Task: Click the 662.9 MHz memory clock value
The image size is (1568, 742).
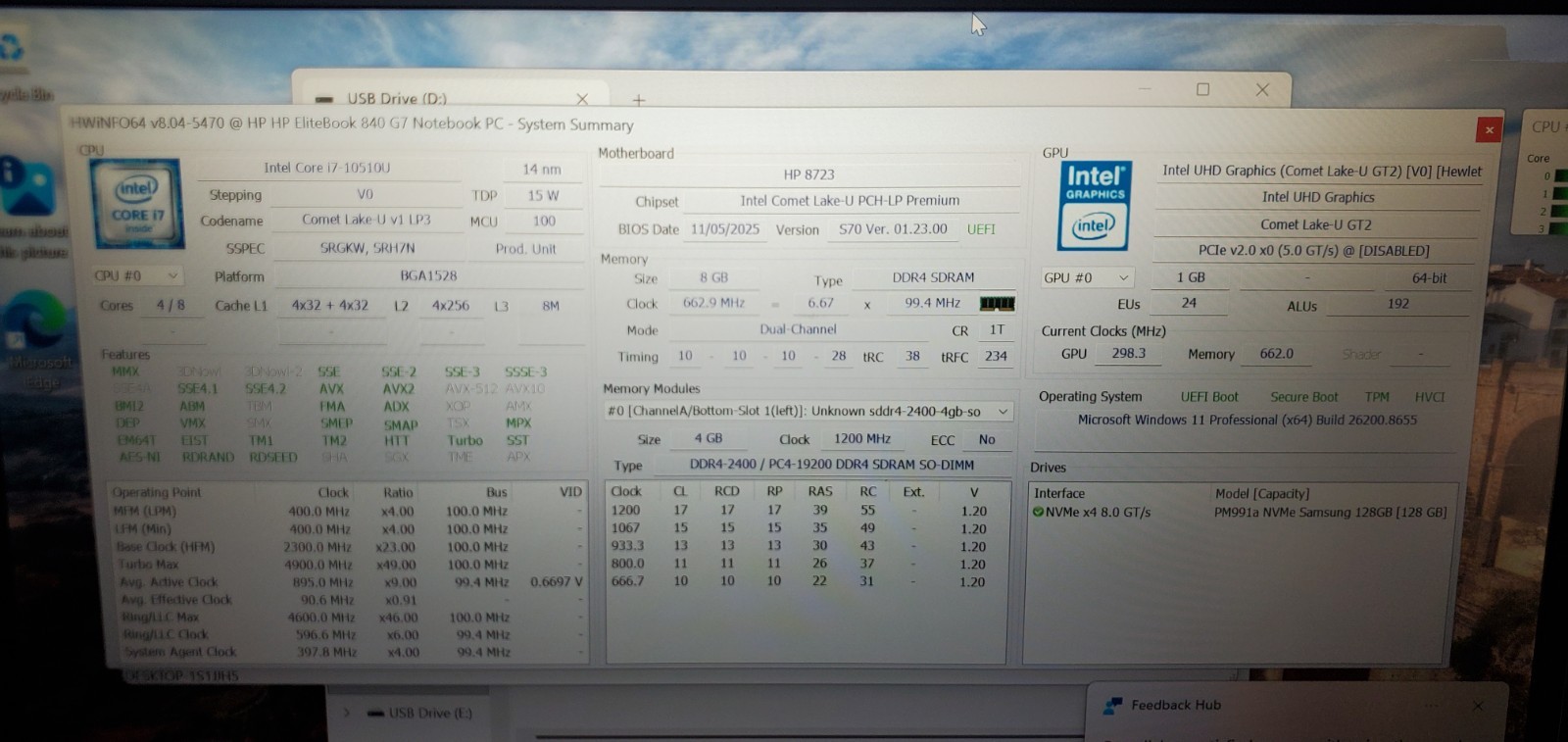Action: [713, 303]
